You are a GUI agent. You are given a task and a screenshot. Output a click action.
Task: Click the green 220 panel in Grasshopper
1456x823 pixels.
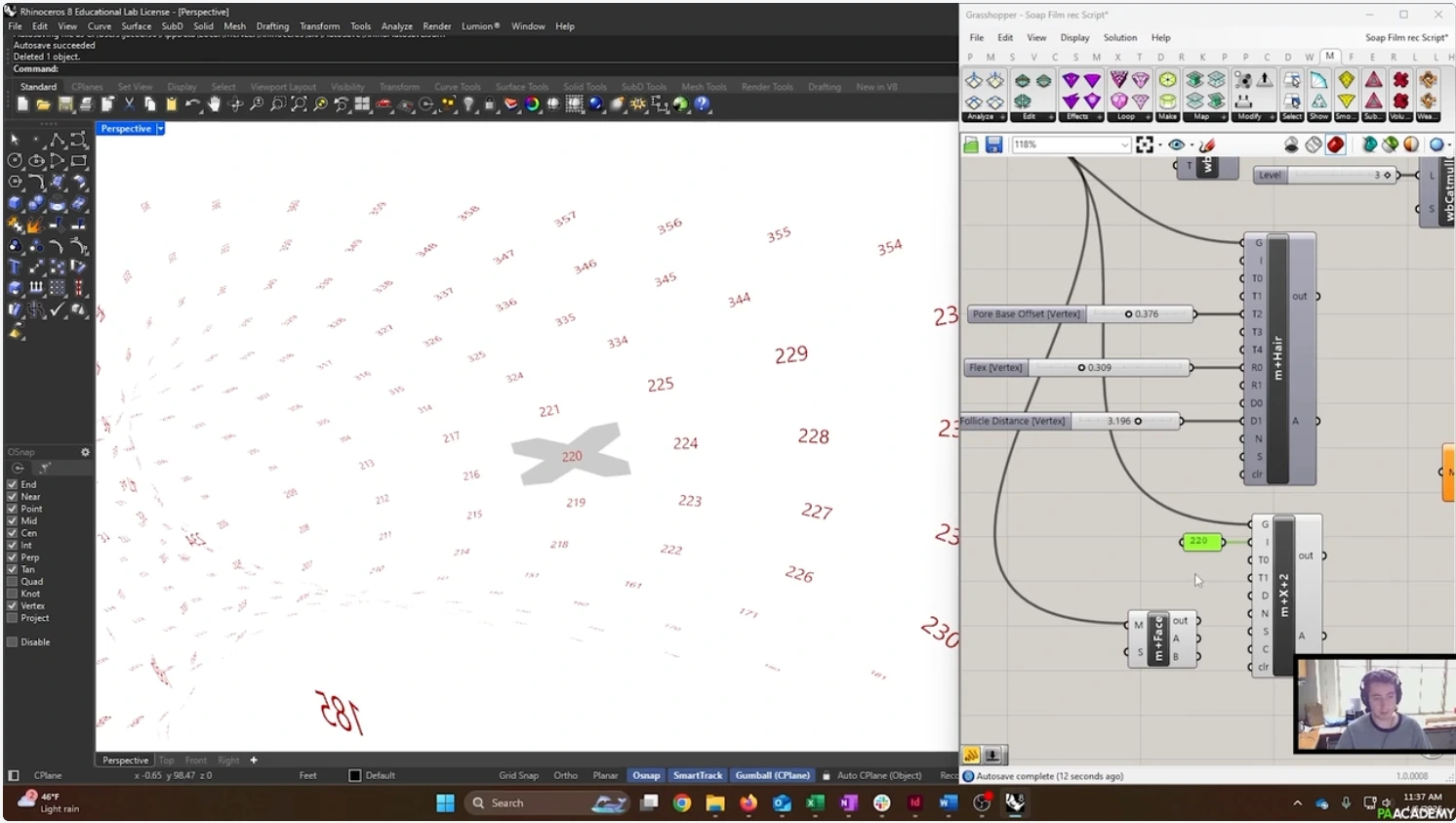point(1200,541)
